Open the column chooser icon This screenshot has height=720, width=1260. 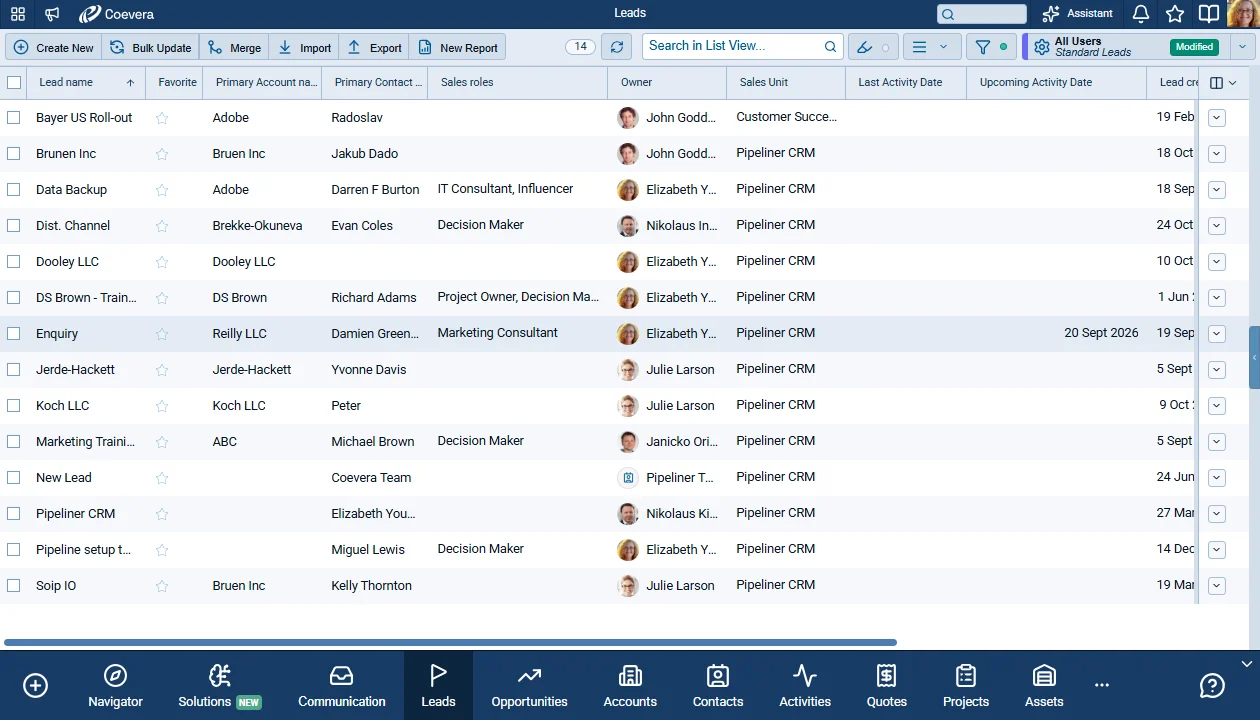(x=1223, y=83)
